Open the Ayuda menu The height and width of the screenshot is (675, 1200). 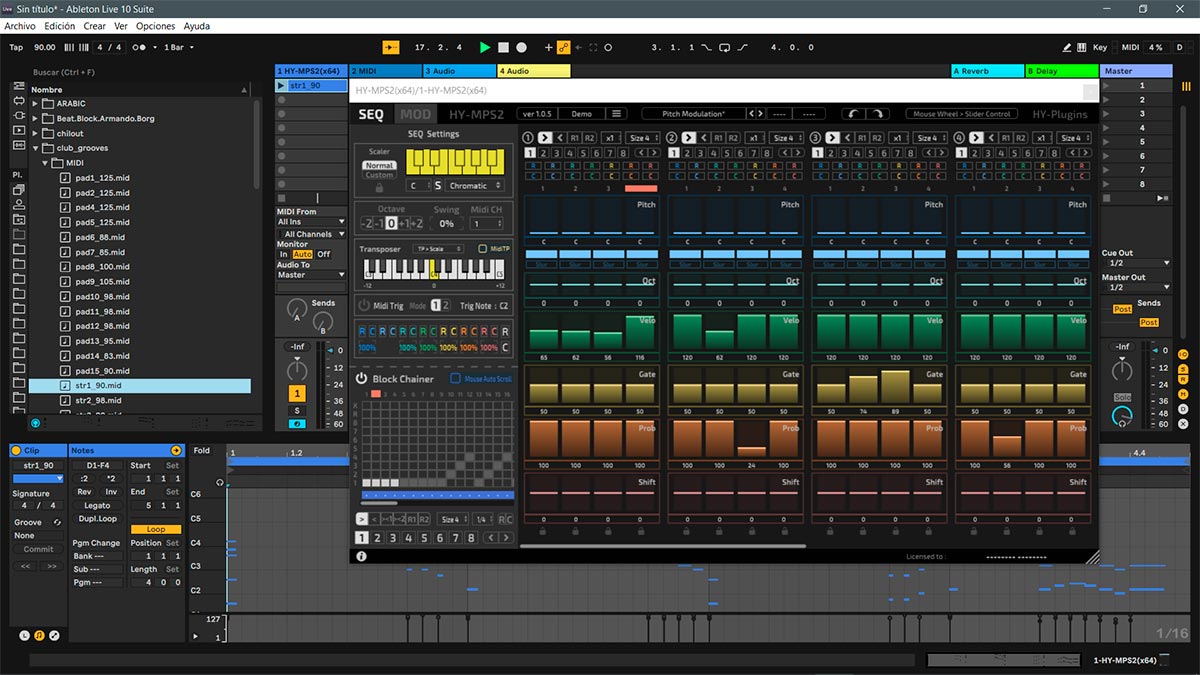click(x=197, y=26)
